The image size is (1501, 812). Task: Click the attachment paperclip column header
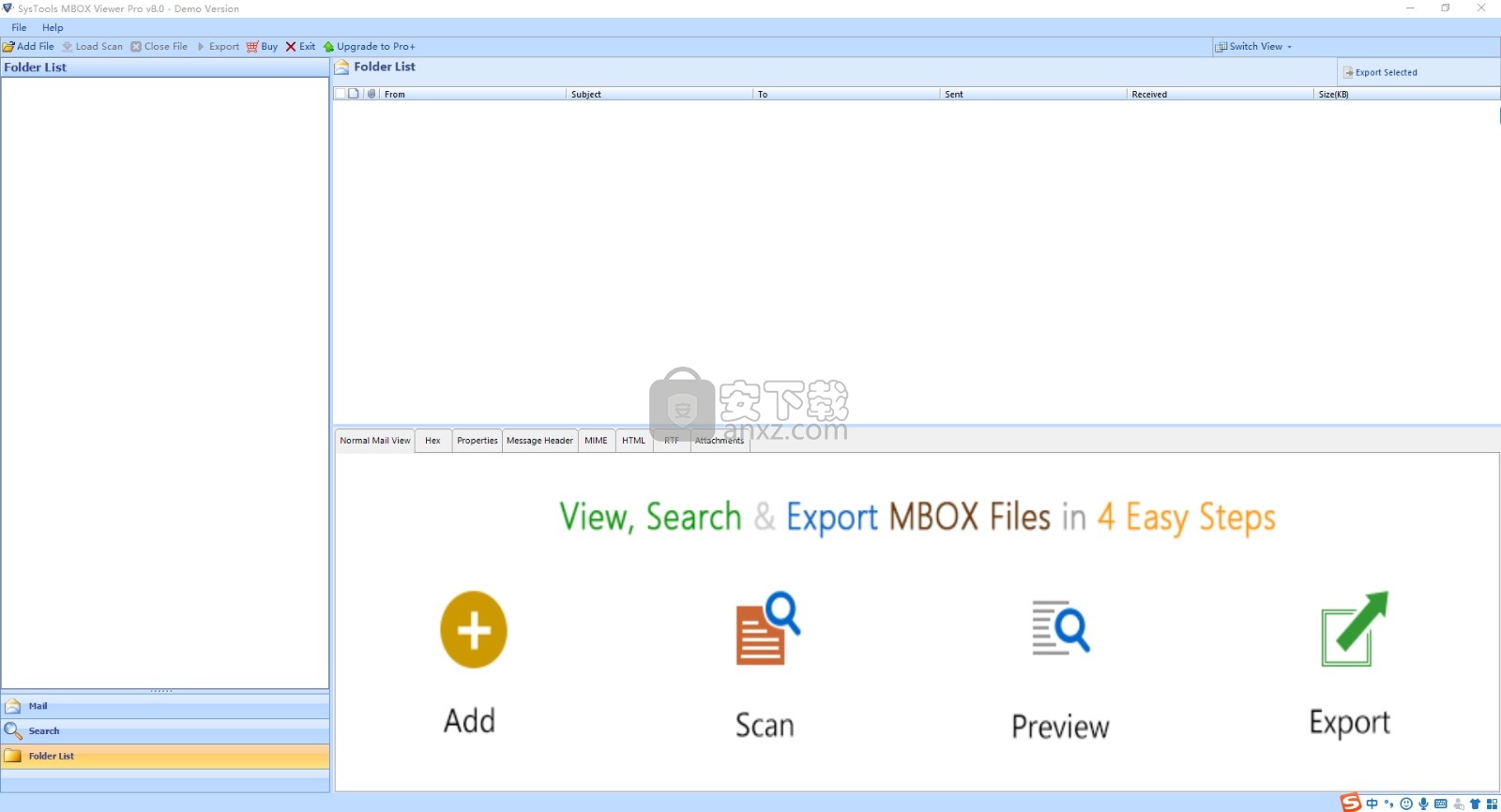[371, 94]
